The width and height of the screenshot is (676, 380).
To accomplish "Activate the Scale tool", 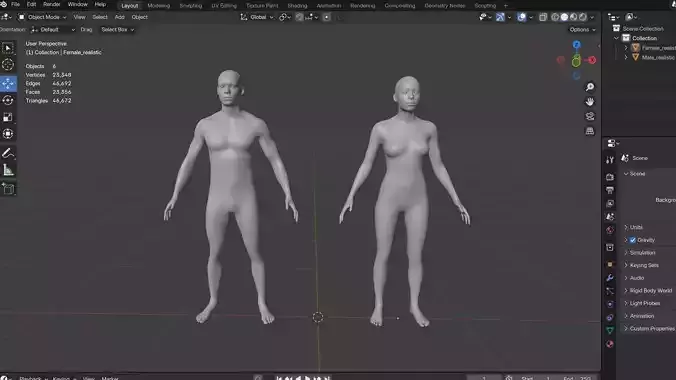I will pyautogui.click(x=8, y=117).
